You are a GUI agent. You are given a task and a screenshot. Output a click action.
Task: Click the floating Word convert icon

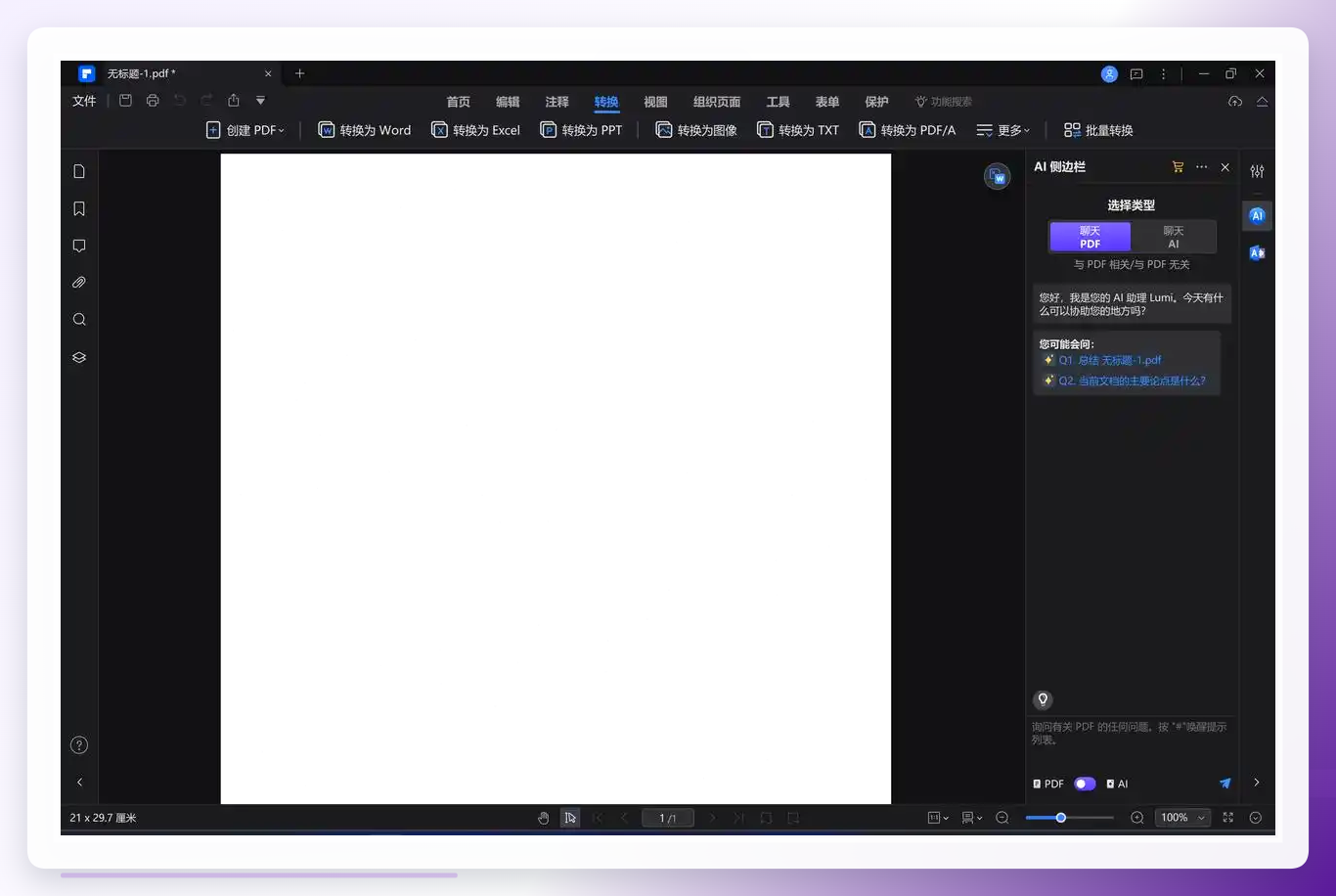click(x=997, y=176)
